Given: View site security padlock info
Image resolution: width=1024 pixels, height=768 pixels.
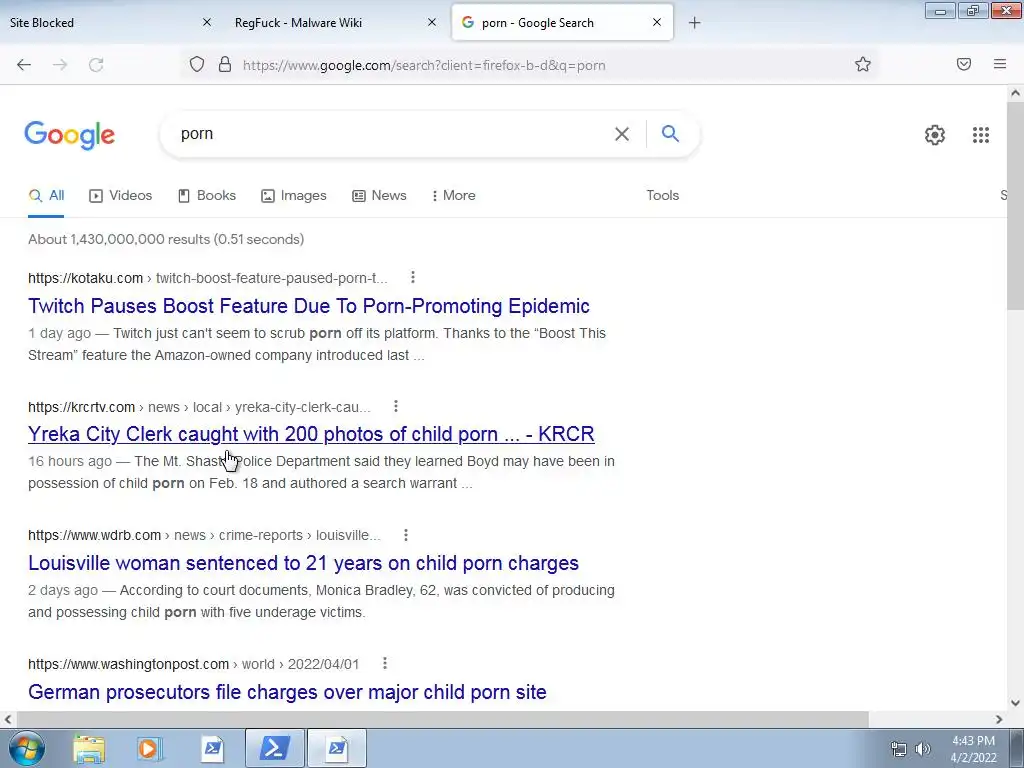Looking at the screenshot, I should point(225,64).
